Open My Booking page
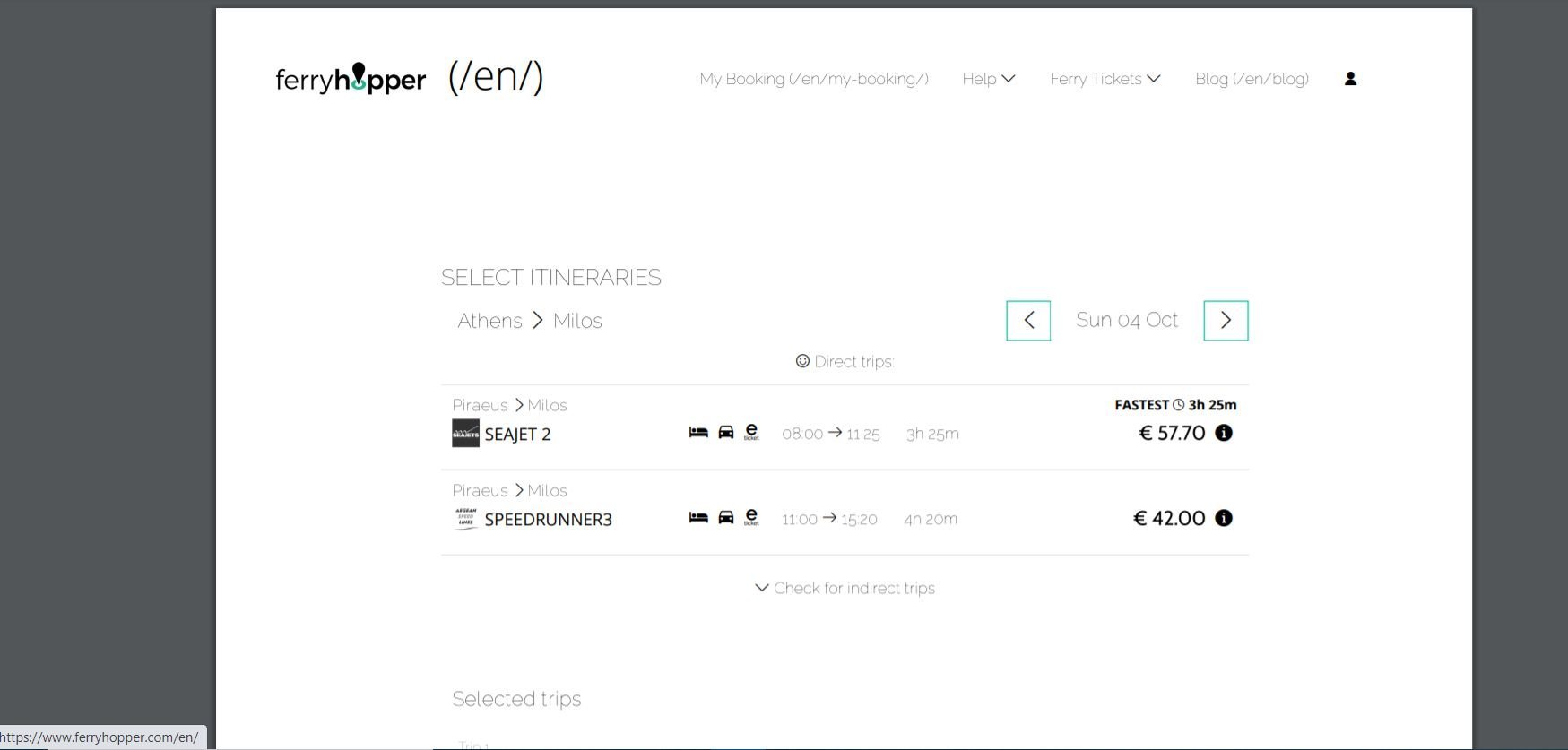Viewport: 1568px width, 750px height. (x=813, y=79)
